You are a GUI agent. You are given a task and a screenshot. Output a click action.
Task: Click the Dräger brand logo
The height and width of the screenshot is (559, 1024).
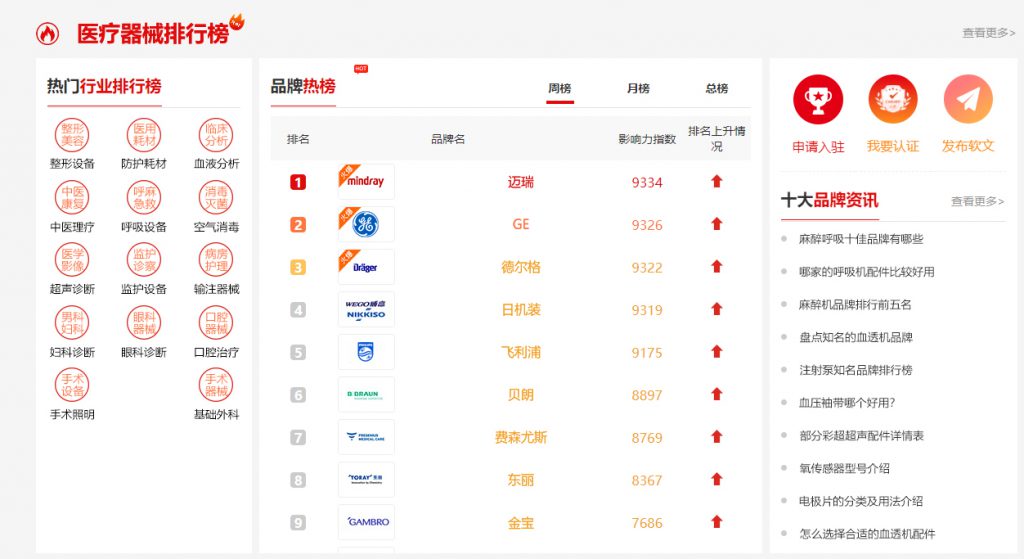coord(366,266)
